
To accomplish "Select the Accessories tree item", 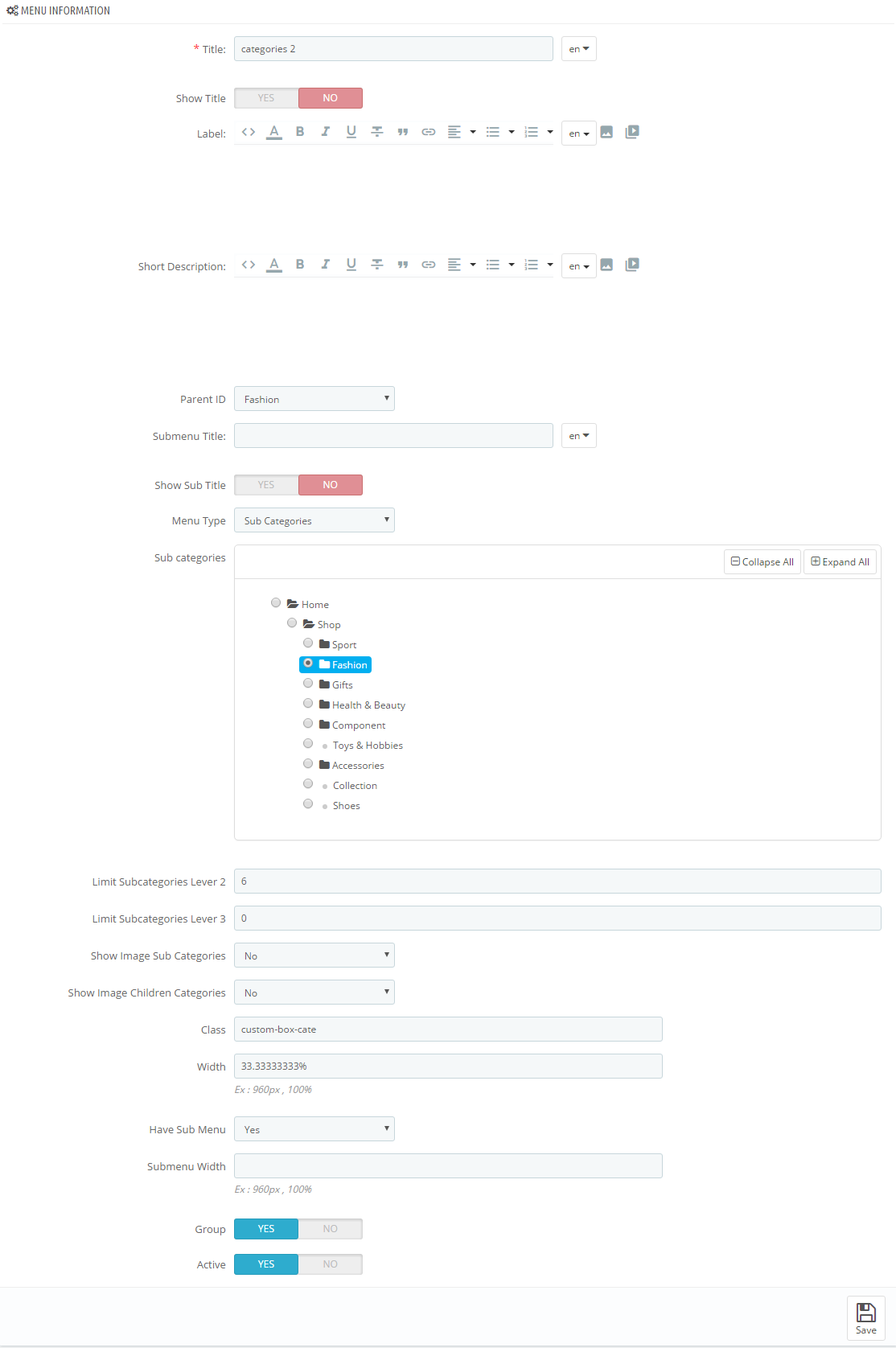I will (358, 766).
